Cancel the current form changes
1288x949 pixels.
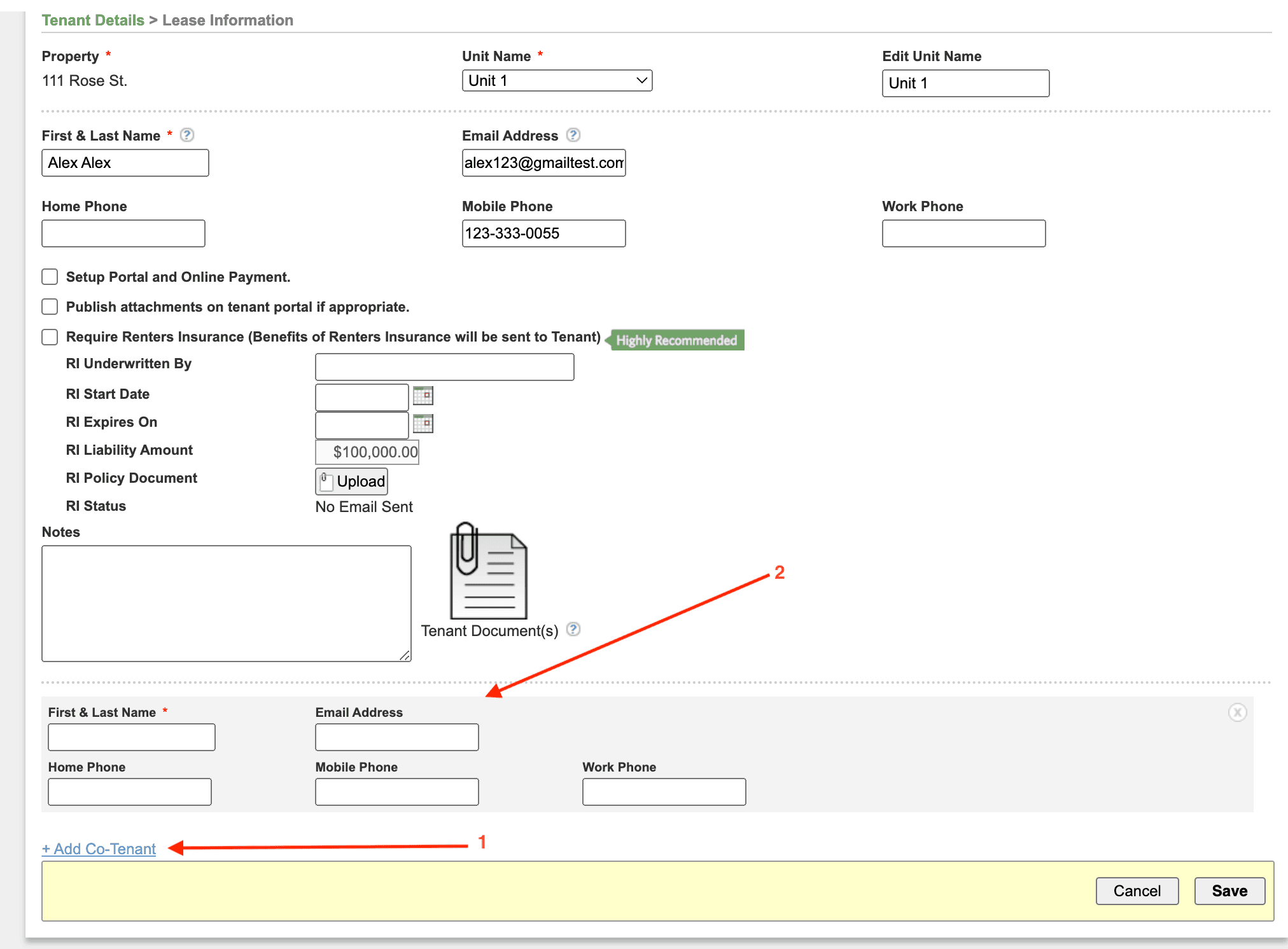[1137, 890]
